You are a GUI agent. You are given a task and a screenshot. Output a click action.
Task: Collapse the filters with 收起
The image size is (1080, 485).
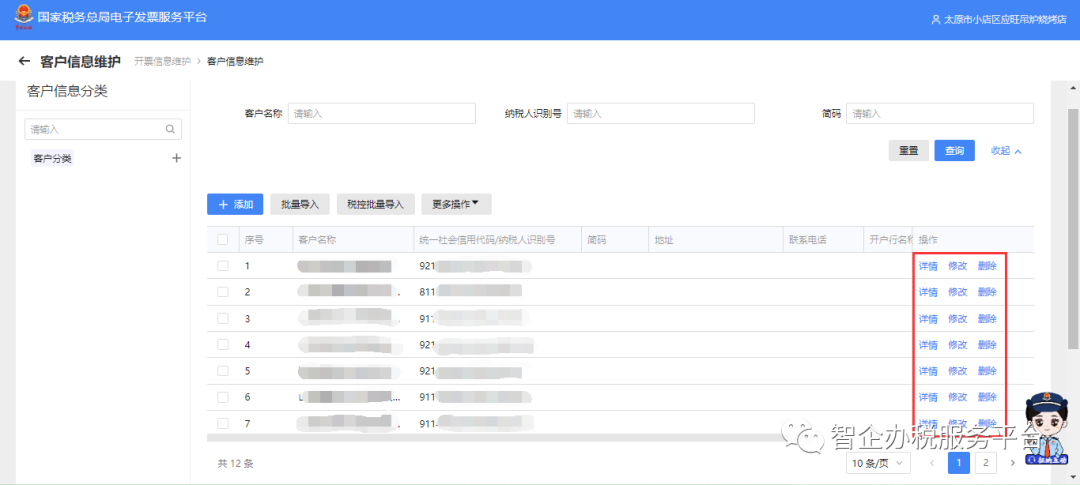[1006, 150]
